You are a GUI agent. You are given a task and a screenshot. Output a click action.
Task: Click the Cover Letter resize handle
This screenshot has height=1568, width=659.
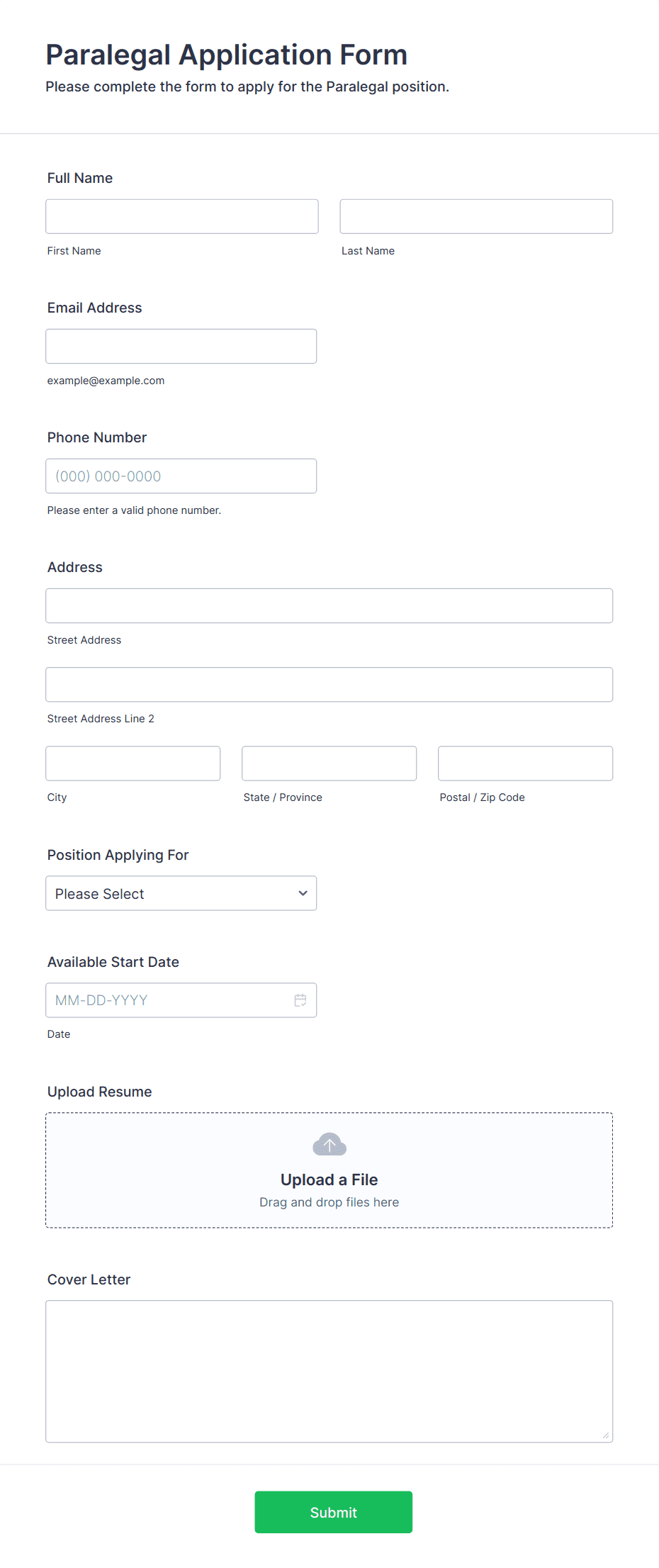(x=606, y=1435)
